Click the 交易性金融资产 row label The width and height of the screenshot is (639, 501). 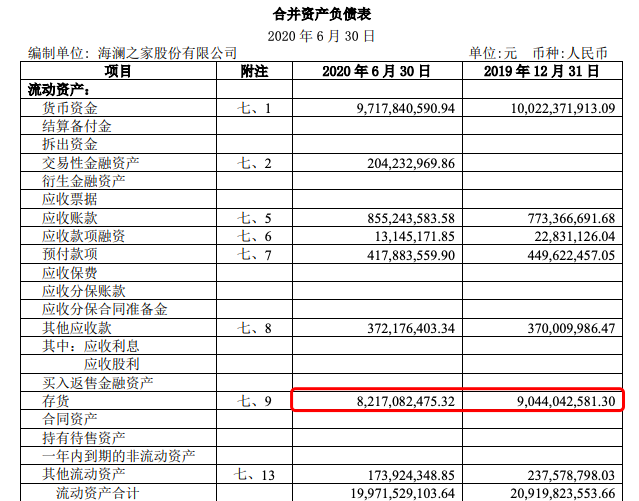coord(90,163)
